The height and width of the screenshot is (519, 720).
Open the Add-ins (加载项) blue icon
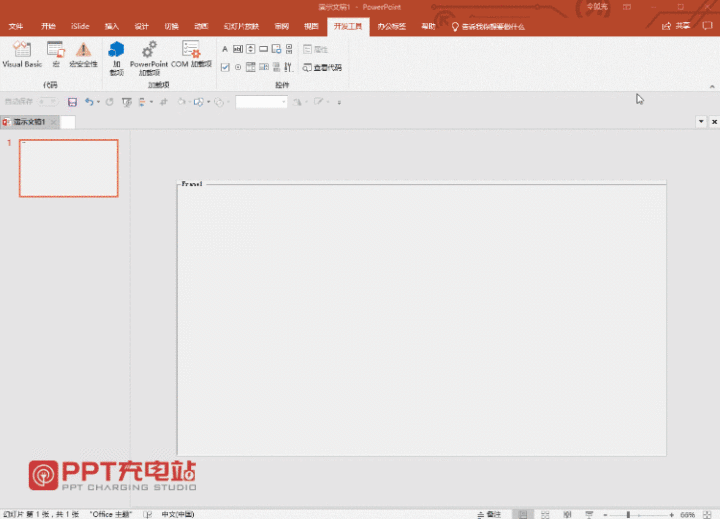point(116,58)
